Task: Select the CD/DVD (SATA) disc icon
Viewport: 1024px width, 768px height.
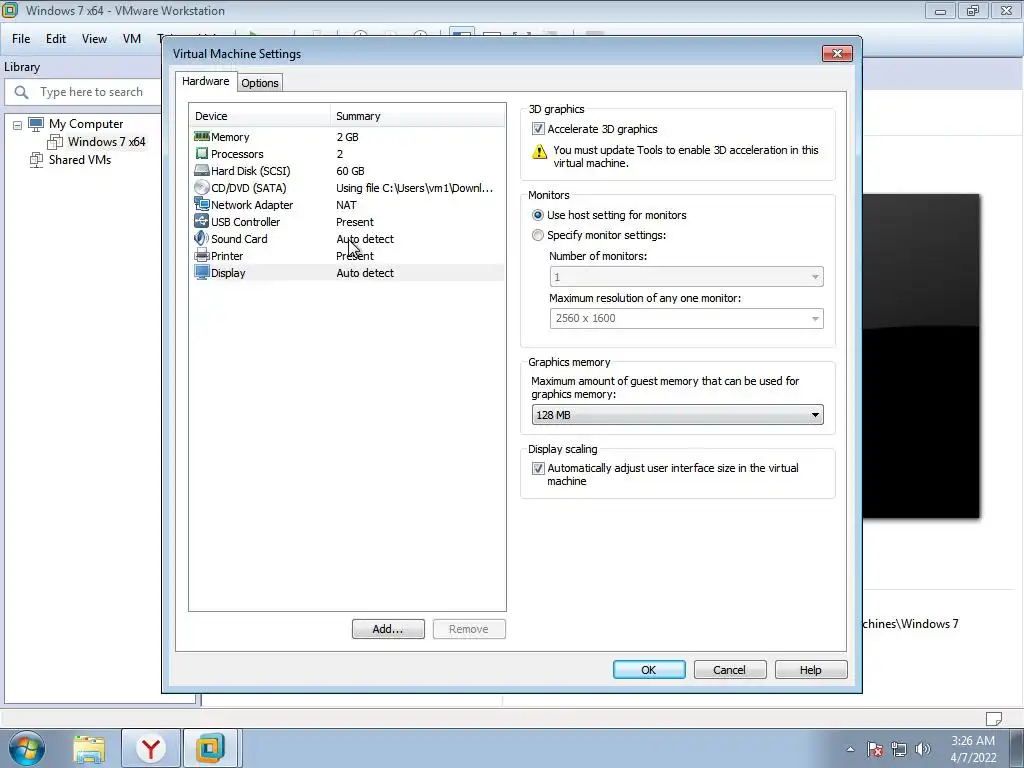Action: (x=202, y=187)
